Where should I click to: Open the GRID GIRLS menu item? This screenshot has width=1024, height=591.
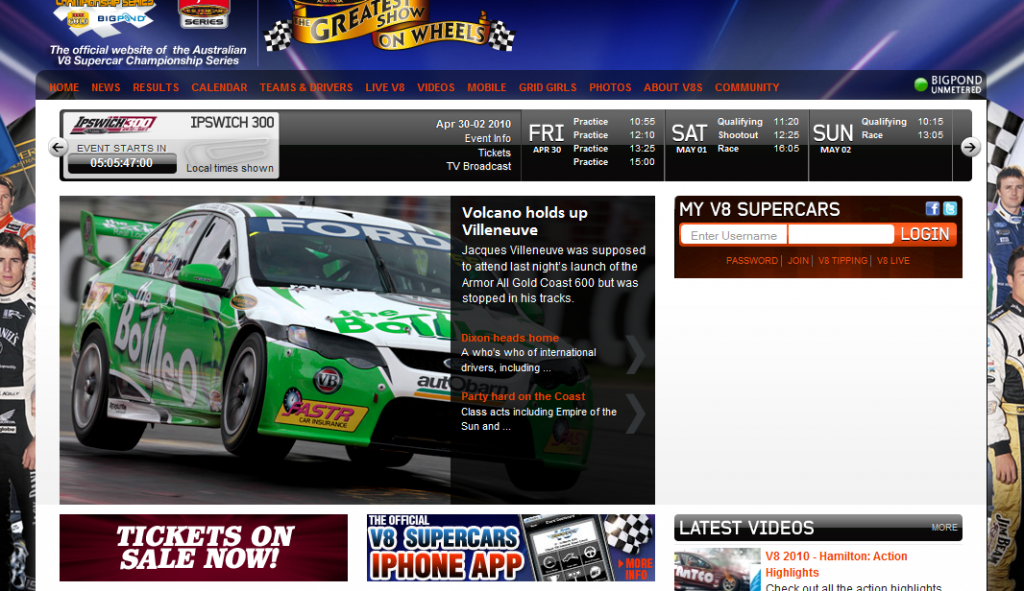tap(548, 88)
